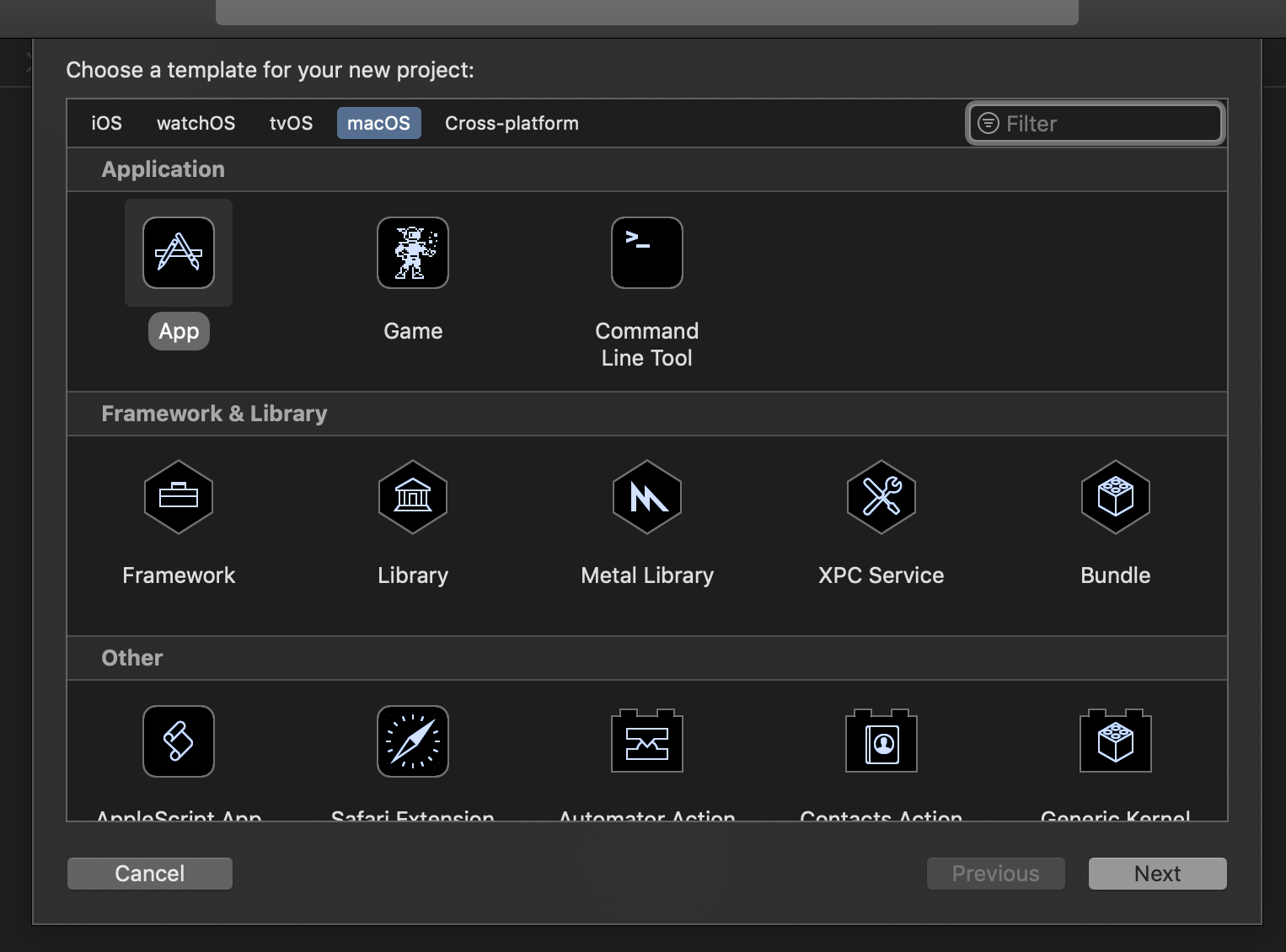
Task: Click the Next button
Action: tap(1157, 874)
